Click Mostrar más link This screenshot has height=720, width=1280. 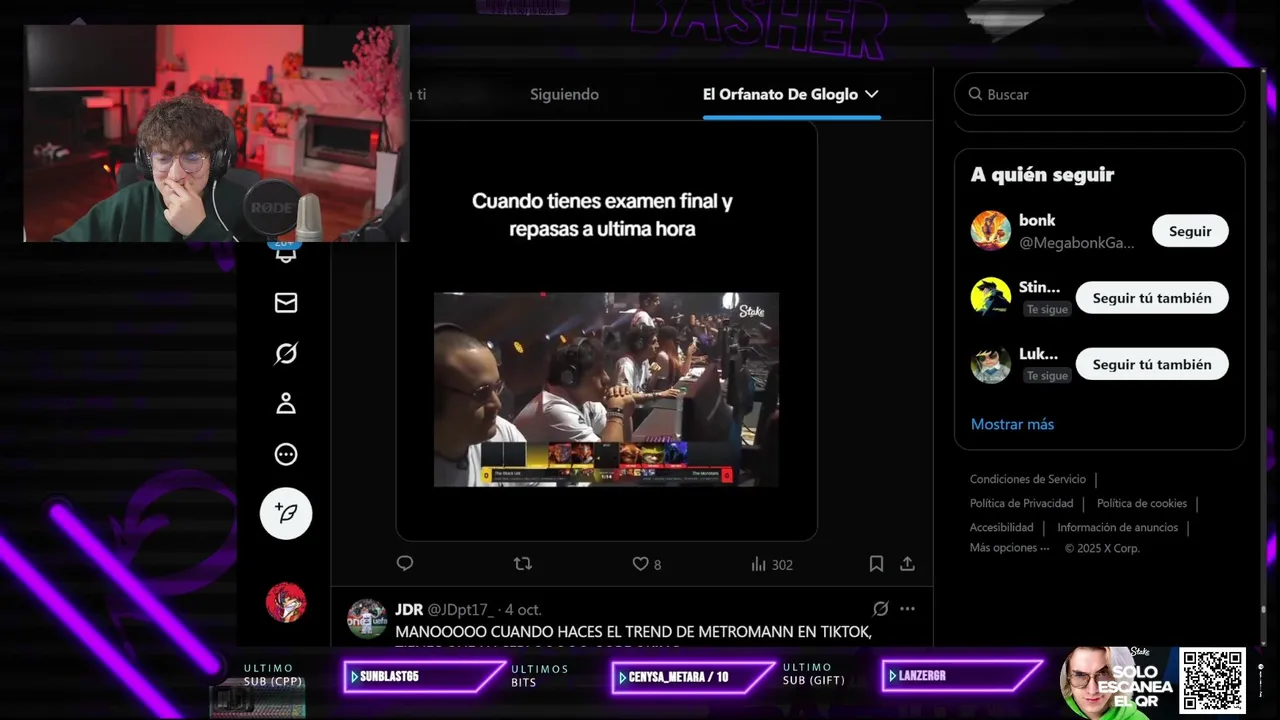click(1012, 424)
